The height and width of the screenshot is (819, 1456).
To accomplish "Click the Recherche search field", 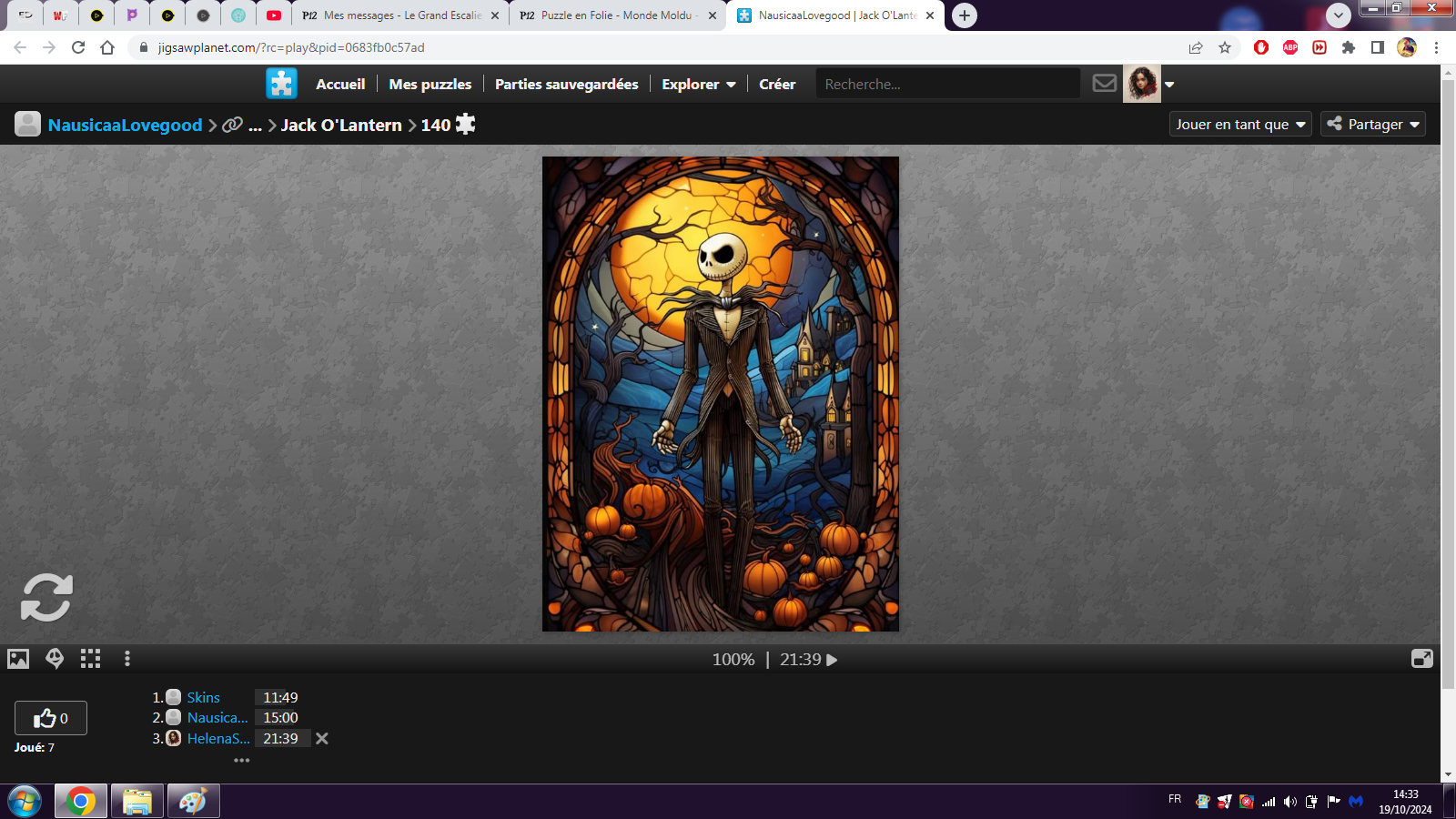I will [946, 84].
